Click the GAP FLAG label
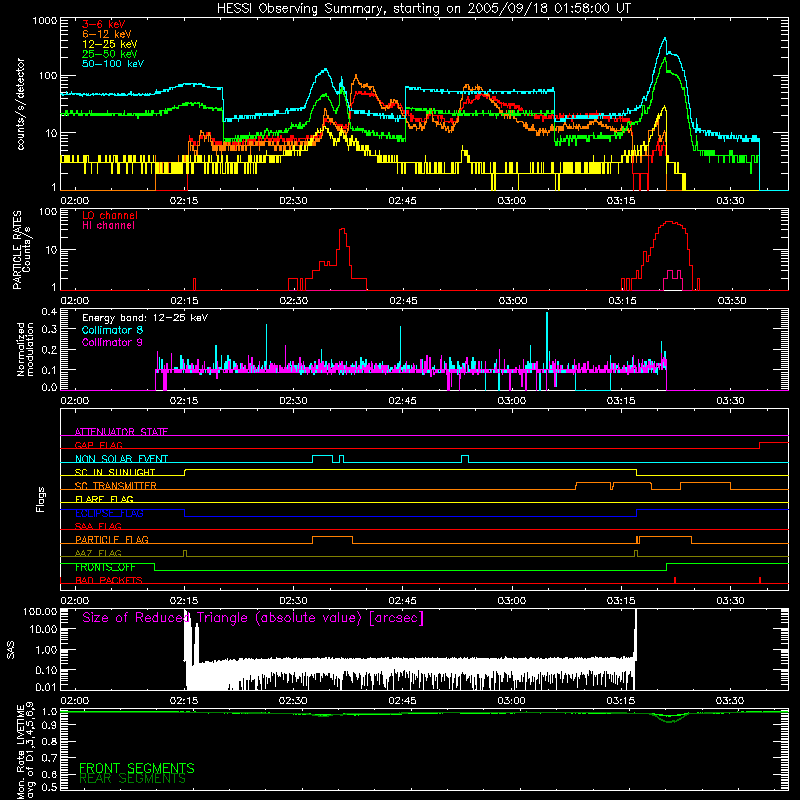This screenshot has height=800, width=800. click(98, 445)
